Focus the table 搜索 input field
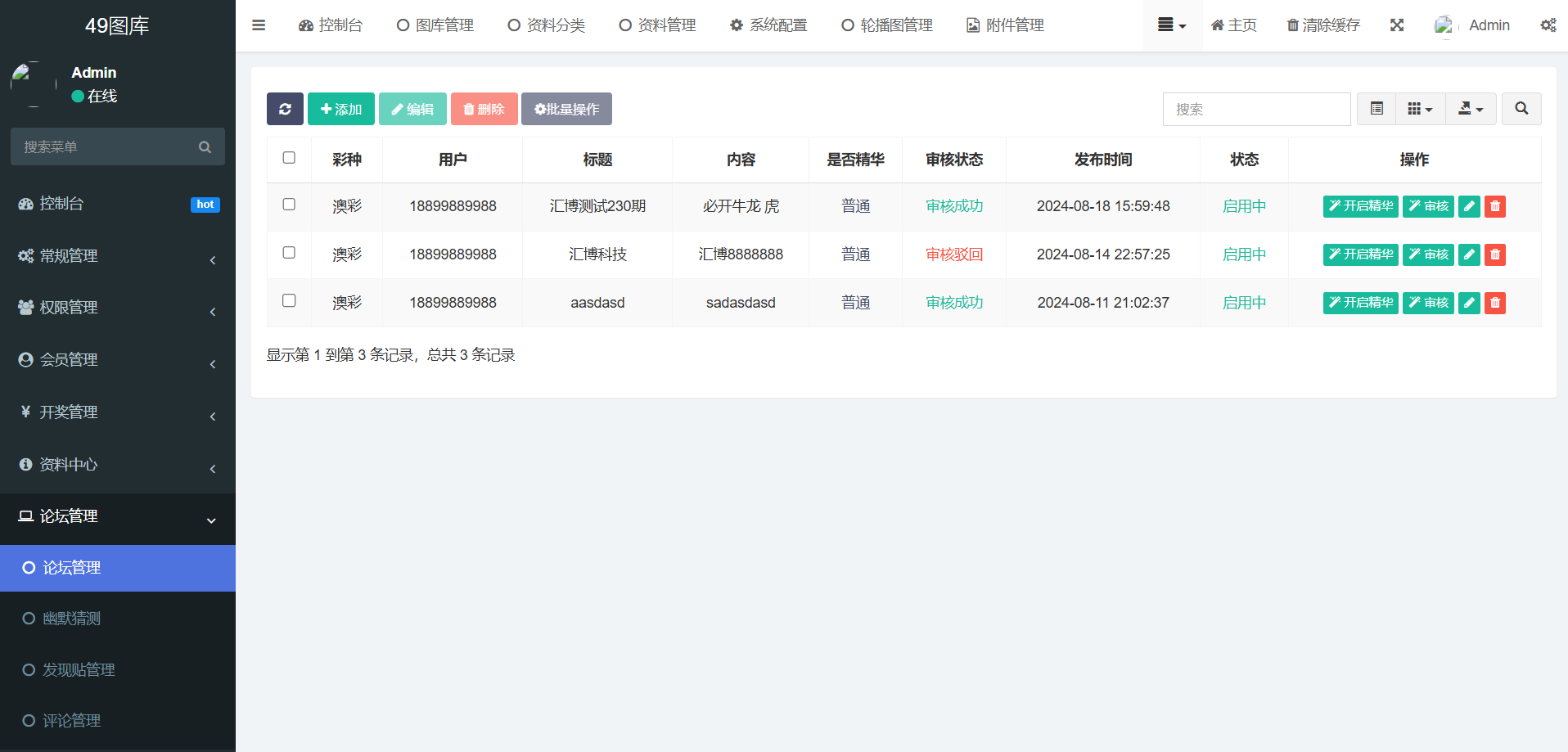This screenshot has width=1568, height=752. point(1256,109)
